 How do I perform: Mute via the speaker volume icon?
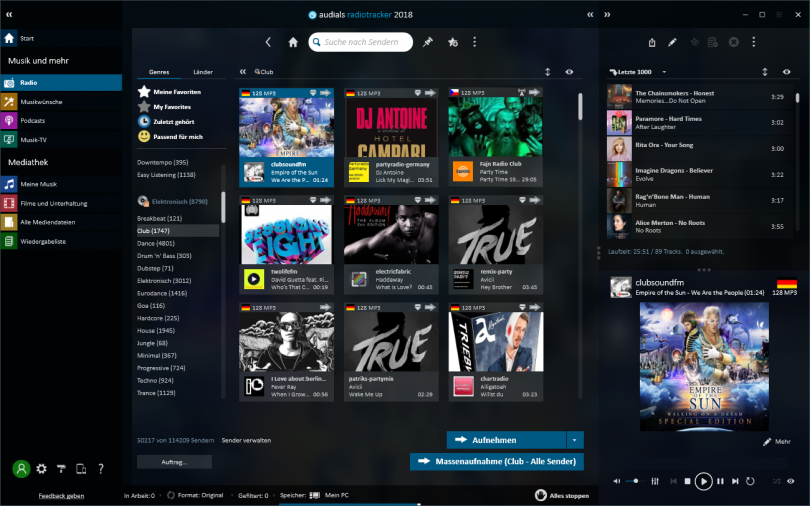(617, 481)
